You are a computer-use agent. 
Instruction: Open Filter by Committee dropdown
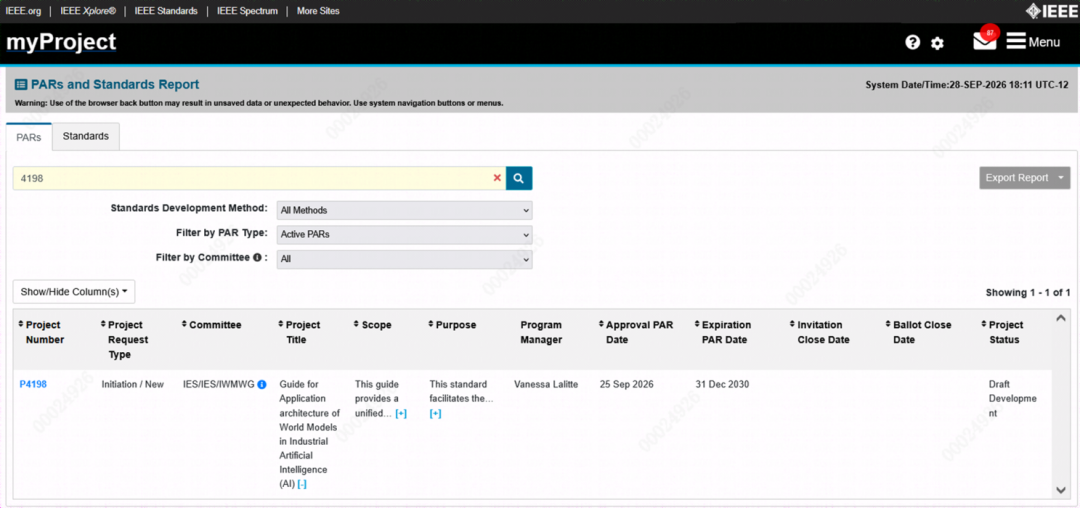[404, 260]
